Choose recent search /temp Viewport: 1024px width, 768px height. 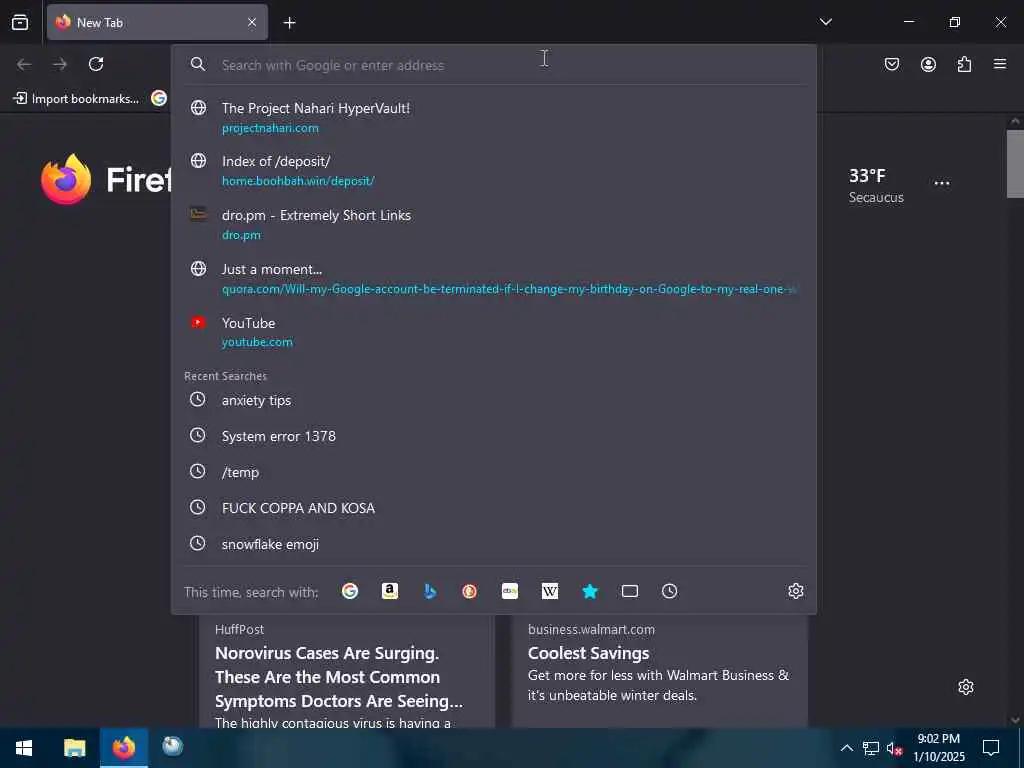click(x=494, y=472)
